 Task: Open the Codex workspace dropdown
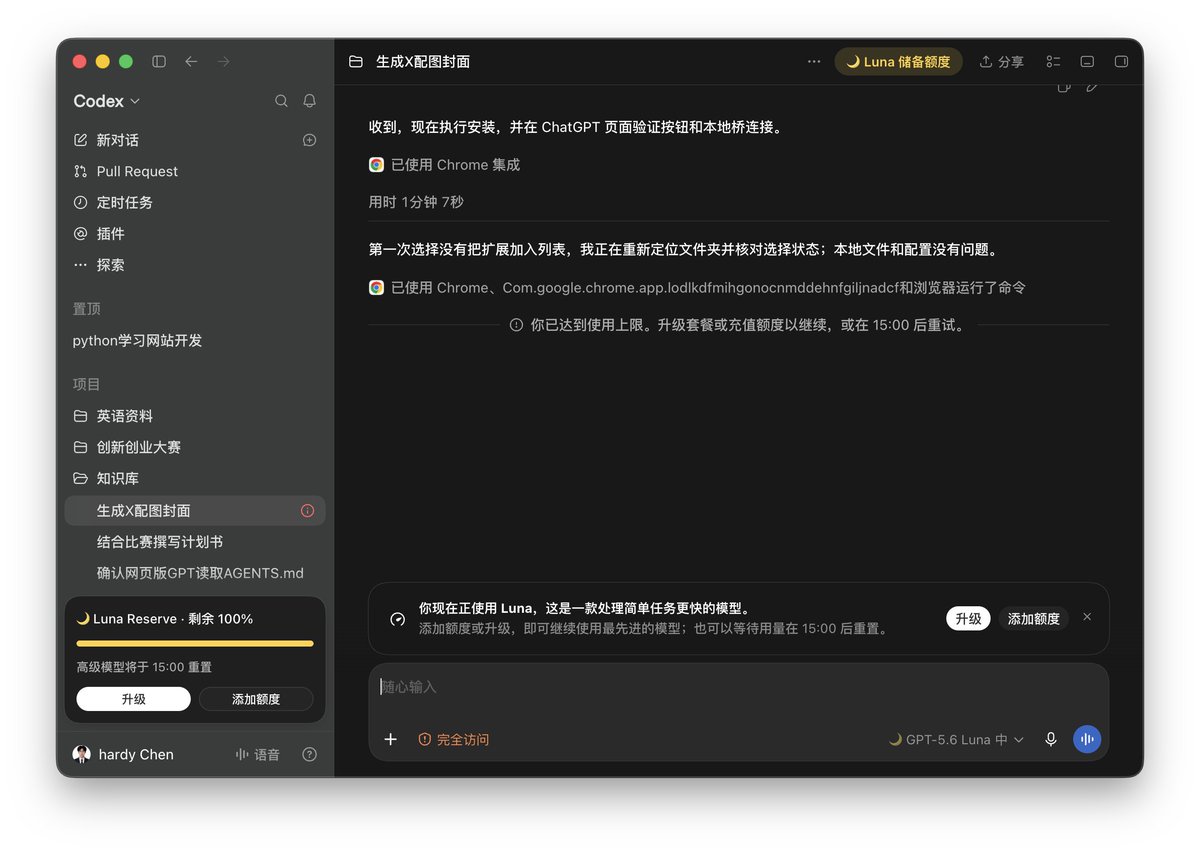point(107,101)
